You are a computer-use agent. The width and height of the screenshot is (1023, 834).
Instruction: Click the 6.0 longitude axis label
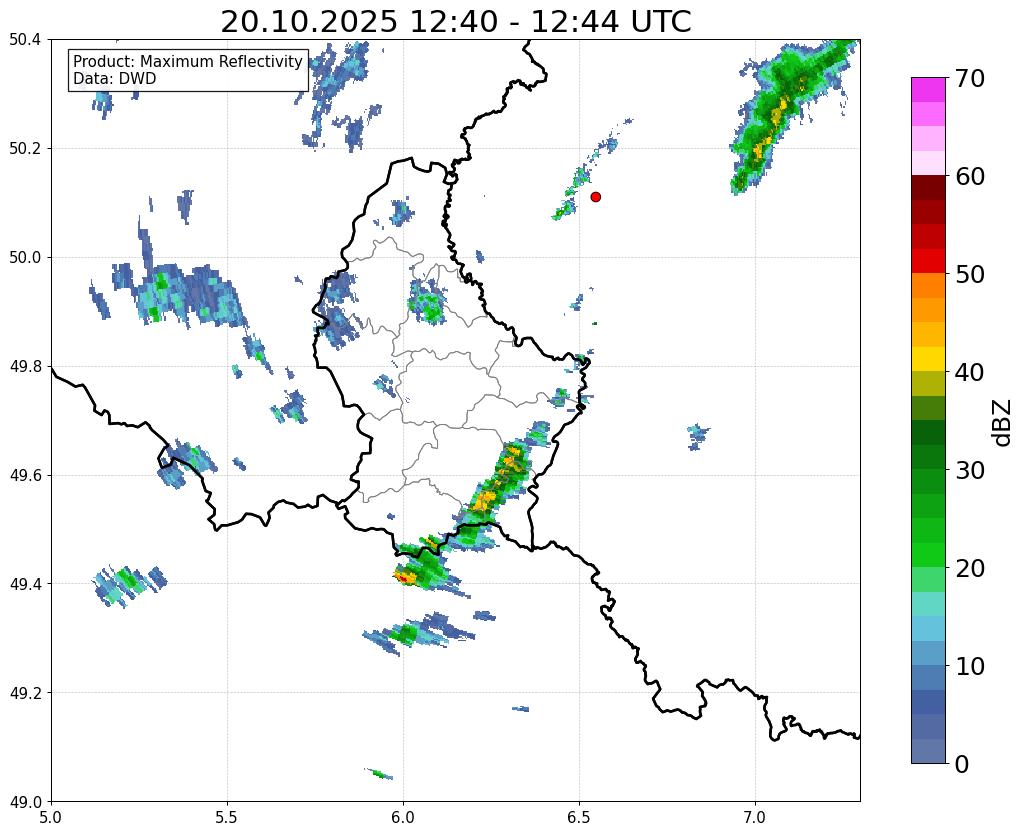(403, 818)
